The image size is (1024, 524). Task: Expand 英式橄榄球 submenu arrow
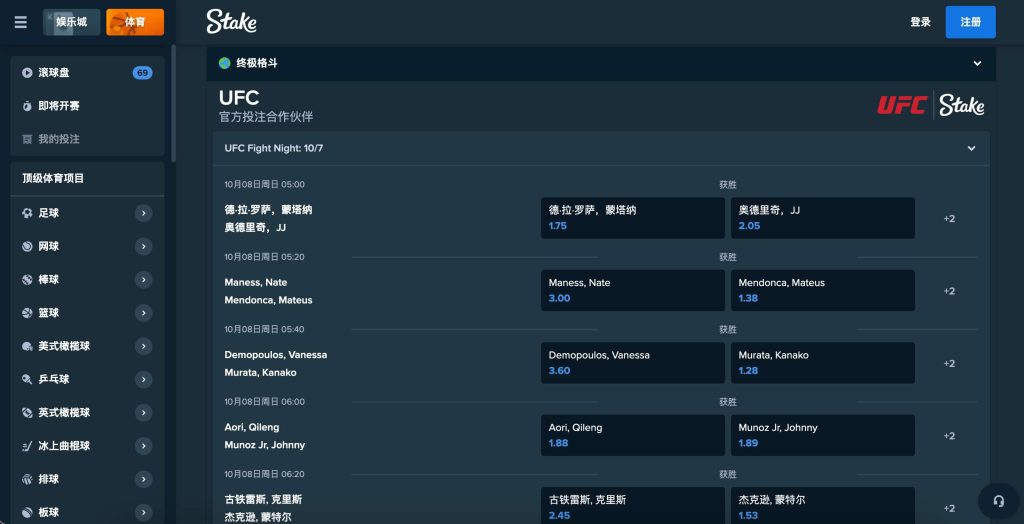point(144,413)
